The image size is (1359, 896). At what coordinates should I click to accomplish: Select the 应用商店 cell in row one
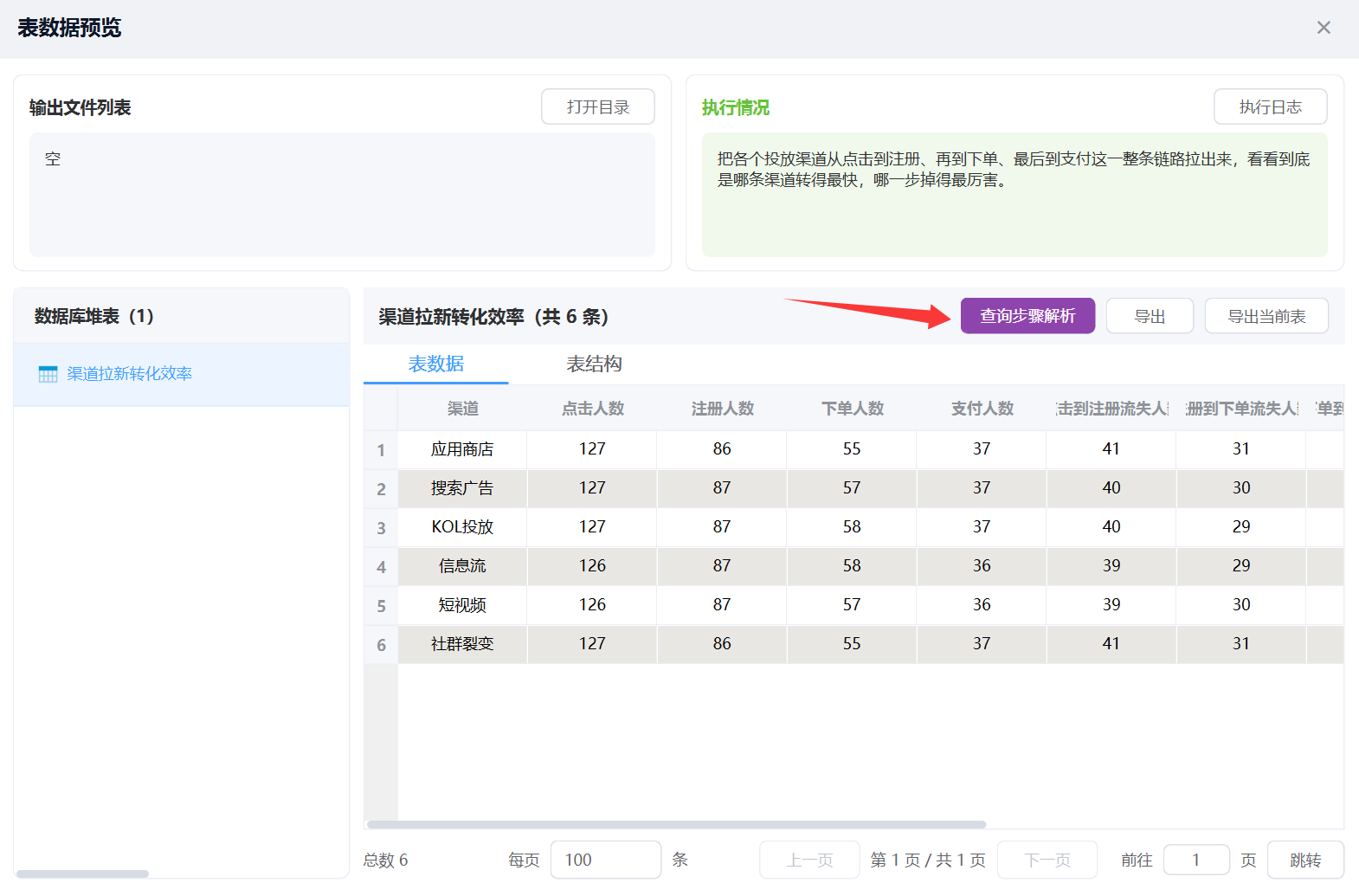click(x=462, y=449)
